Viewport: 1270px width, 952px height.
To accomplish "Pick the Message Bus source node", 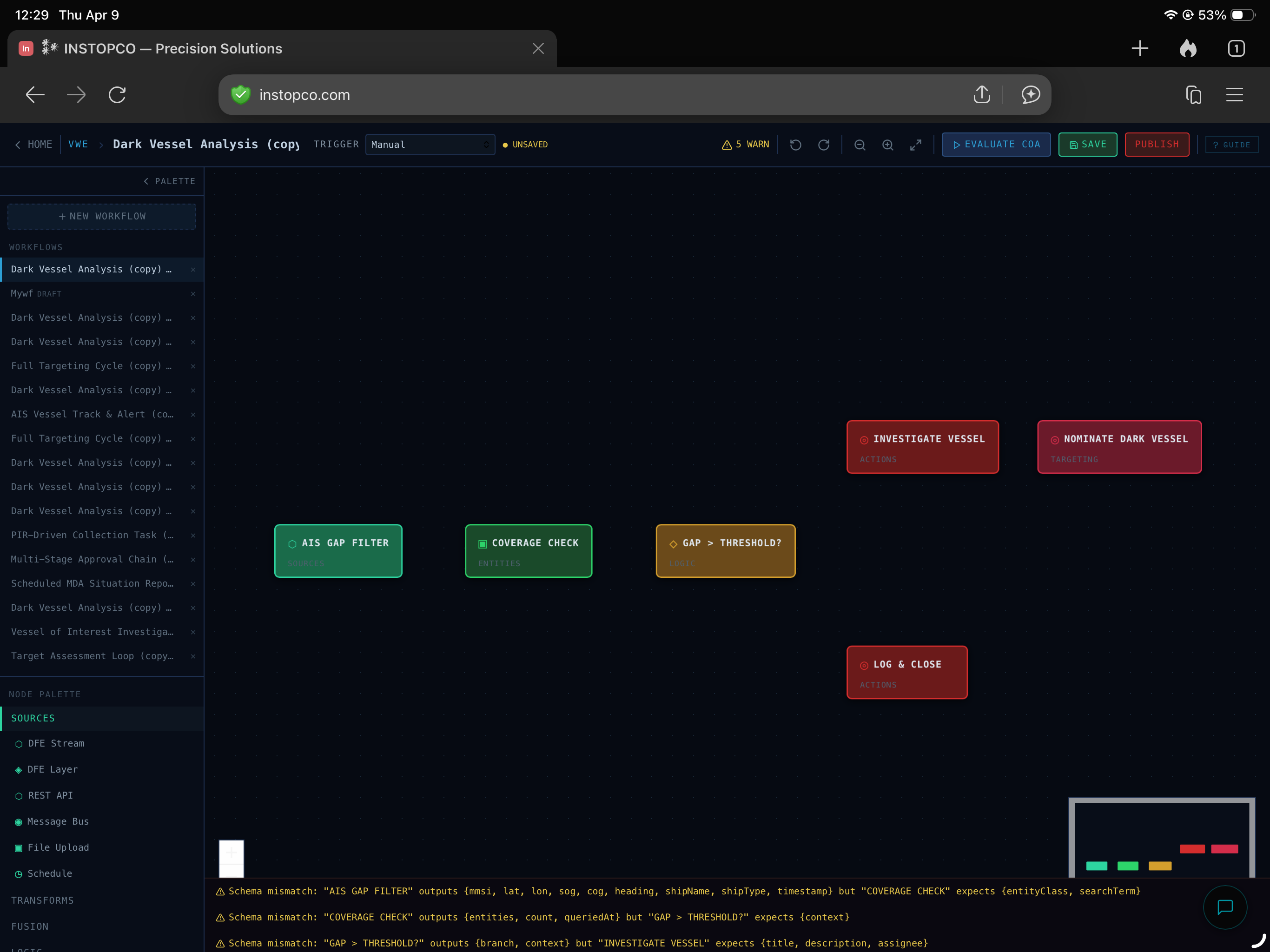I will (102, 822).
